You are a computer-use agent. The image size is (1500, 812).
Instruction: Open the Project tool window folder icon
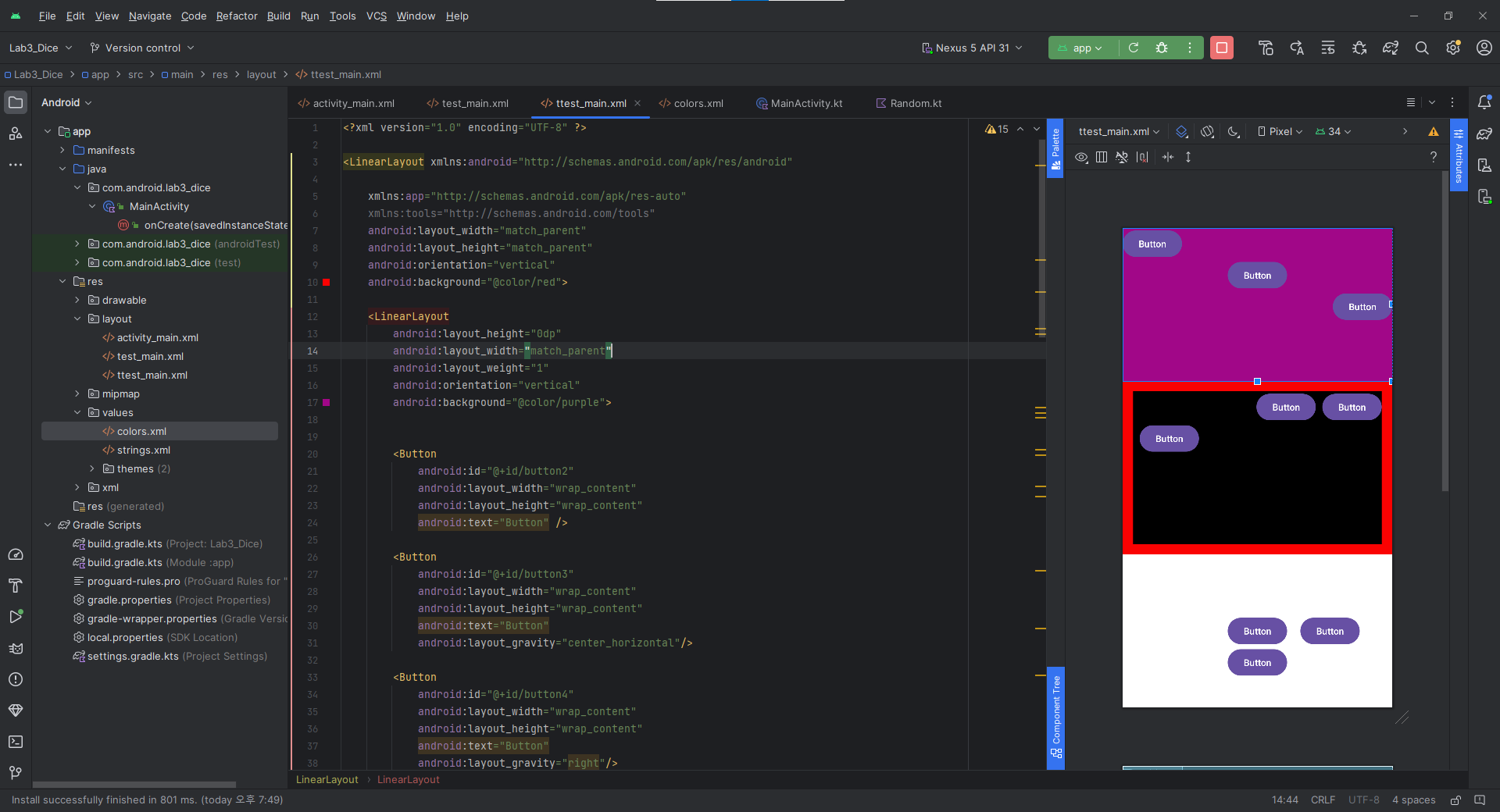(16, 102)
